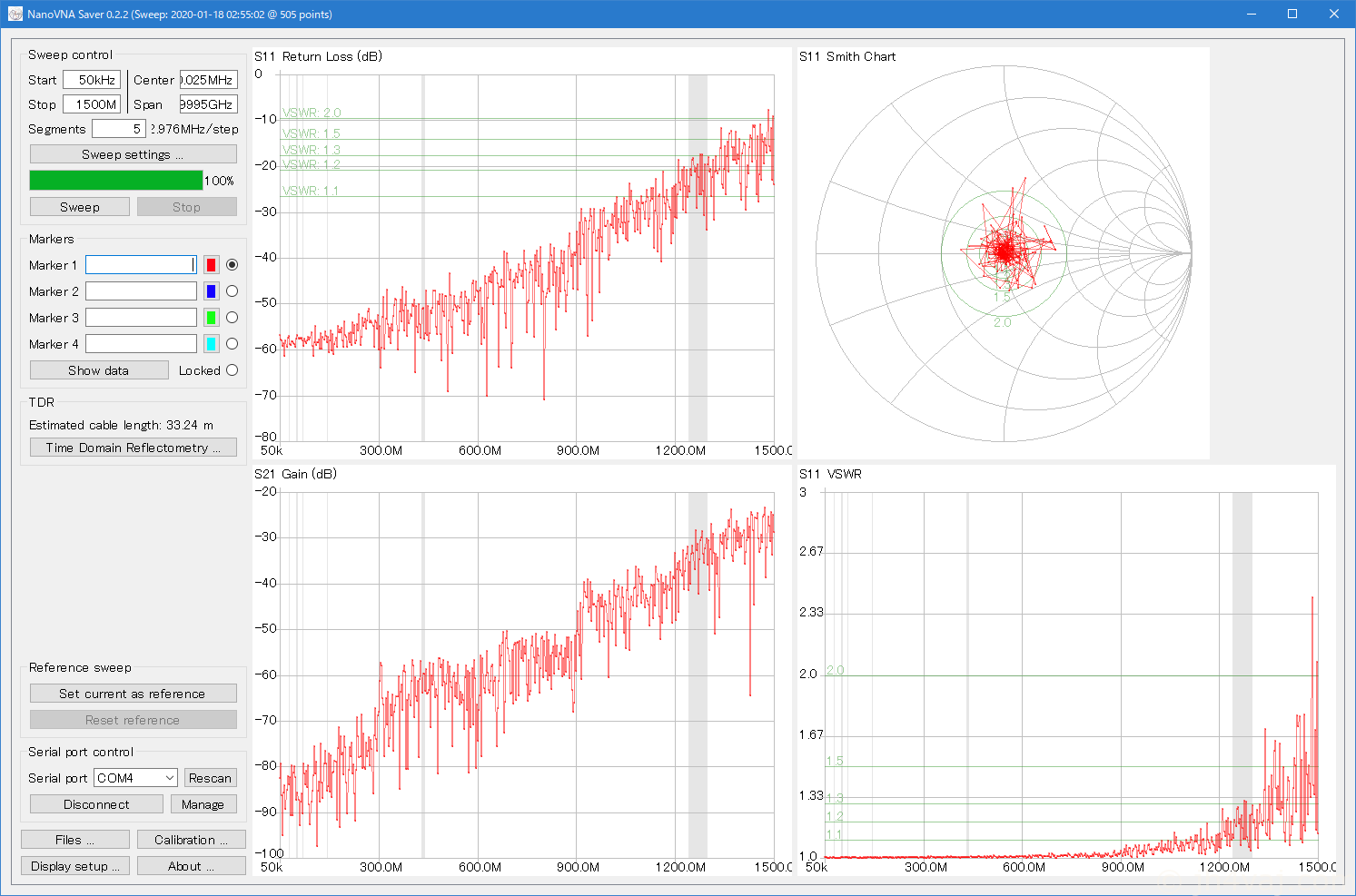Click the Sweep settings button
Screen dimensions: 1356x896
134,154
